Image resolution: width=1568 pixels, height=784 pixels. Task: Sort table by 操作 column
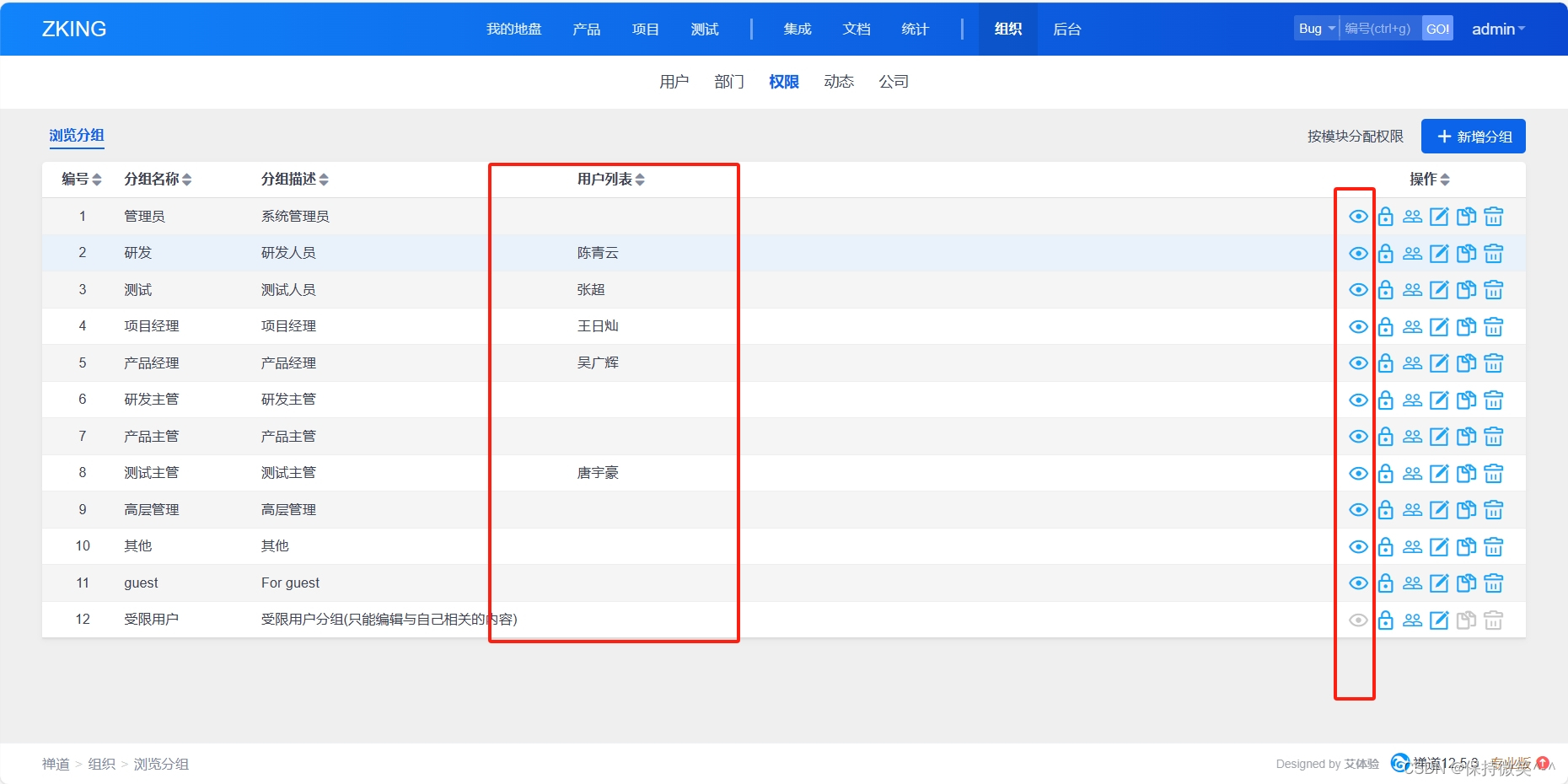(x=1430, y=179)
